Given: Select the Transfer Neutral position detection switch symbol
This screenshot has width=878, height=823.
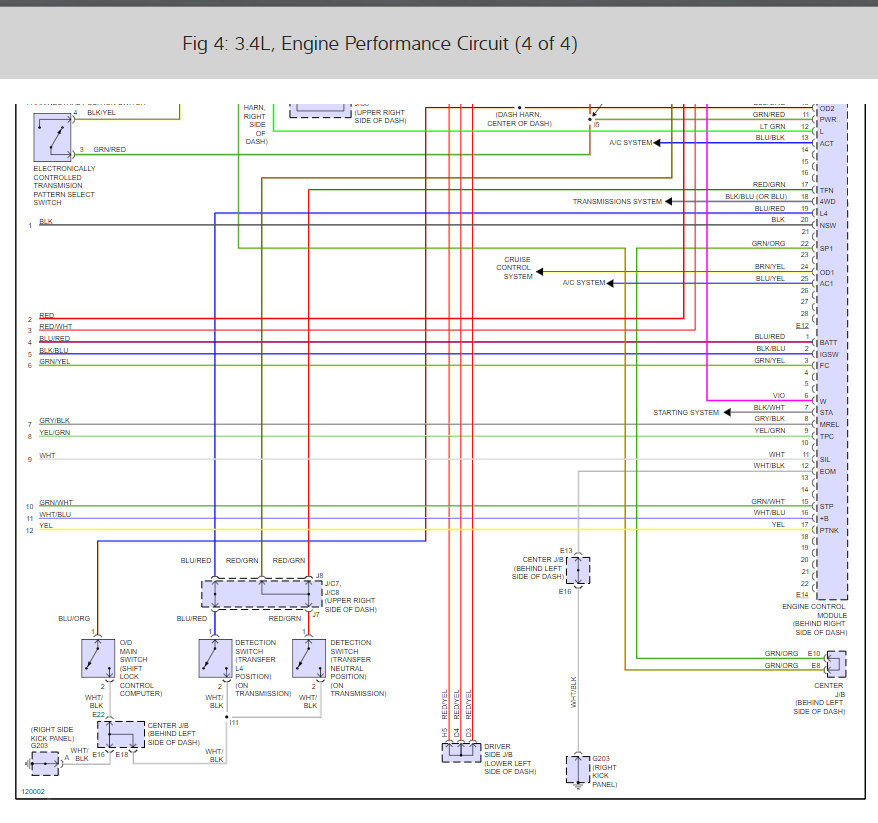Looking at the screenshot, I should [x=309, y=658].
